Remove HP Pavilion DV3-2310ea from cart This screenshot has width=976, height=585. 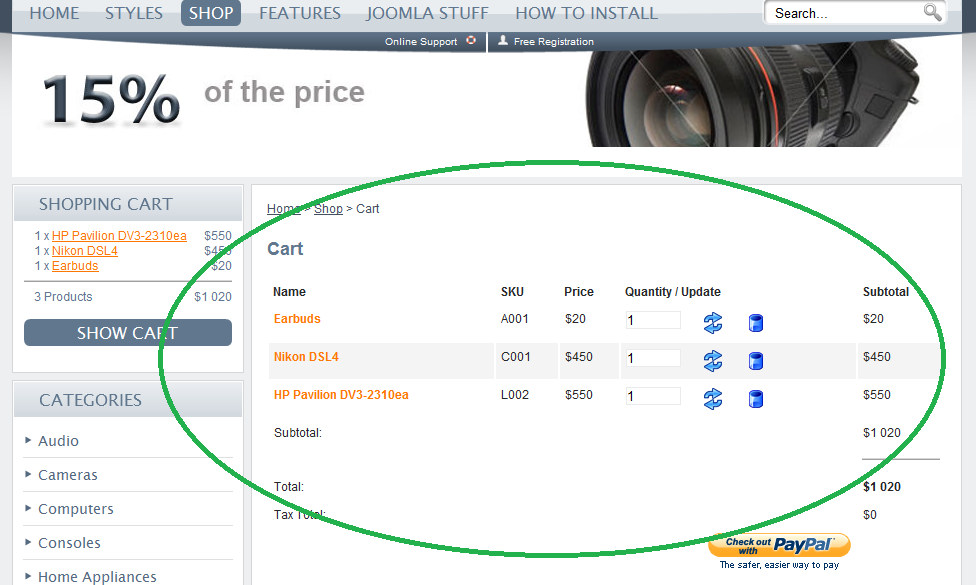click(x=756, y=399)
